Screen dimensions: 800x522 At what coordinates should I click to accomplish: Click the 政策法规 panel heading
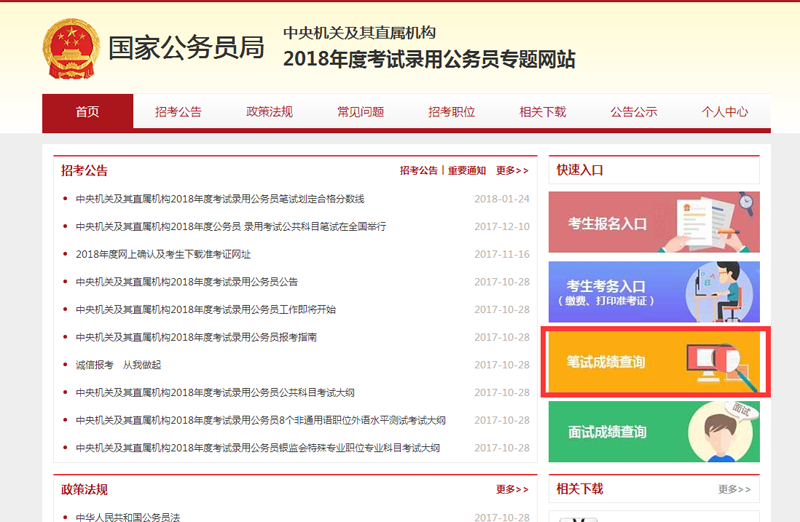(x=85, y=489)
